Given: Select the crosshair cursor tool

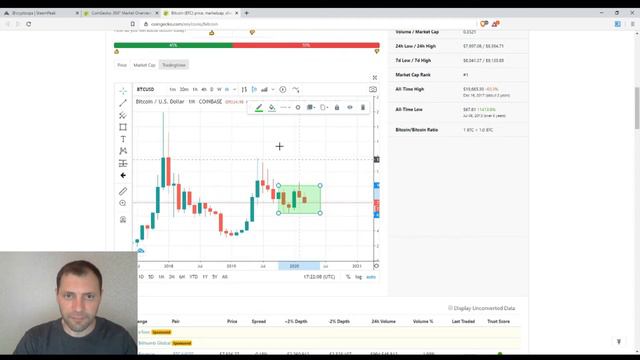Looking at the screenshot, I should (x=123, y=91).
